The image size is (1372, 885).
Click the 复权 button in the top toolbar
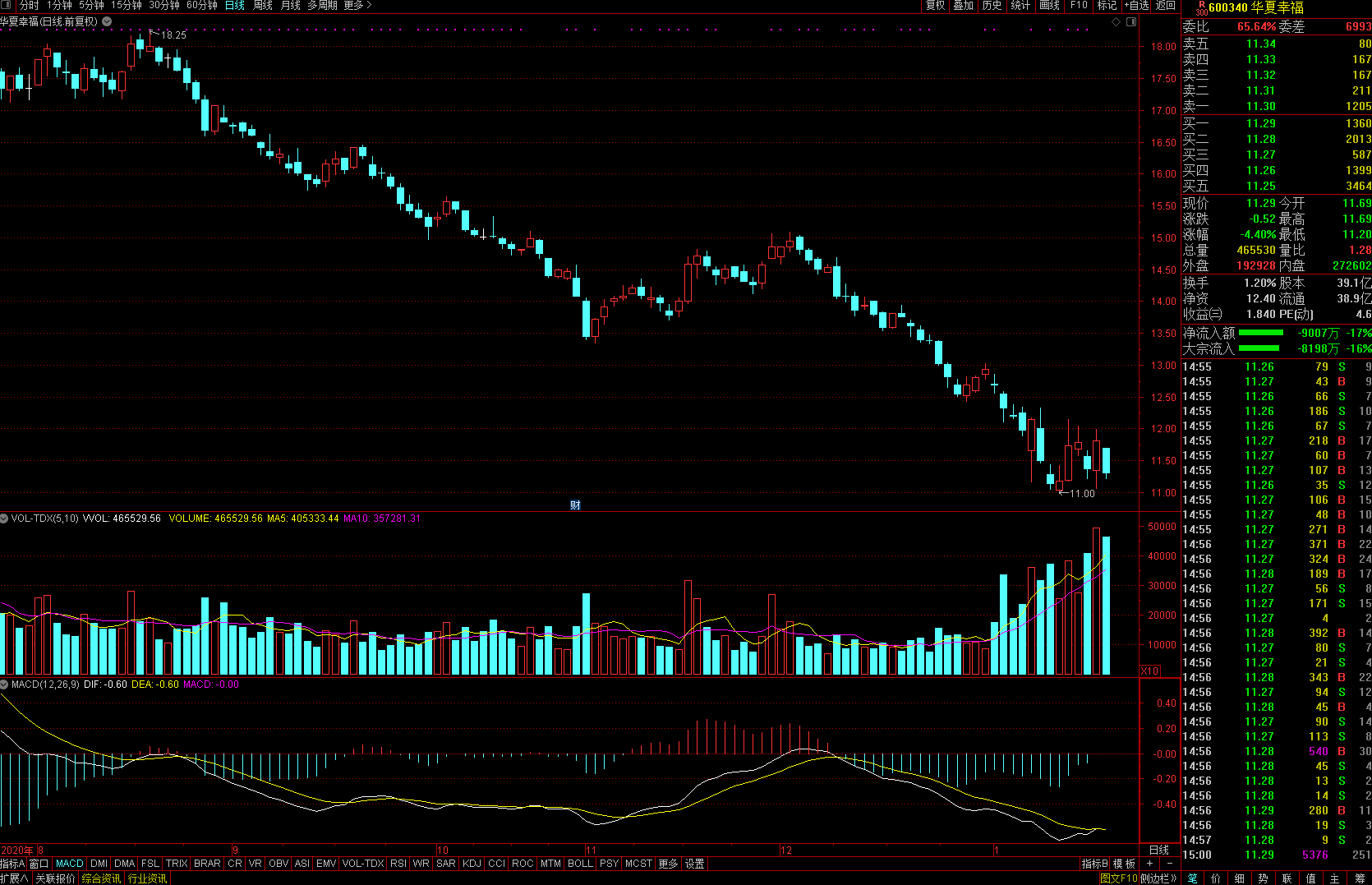(x=935, y=5)
